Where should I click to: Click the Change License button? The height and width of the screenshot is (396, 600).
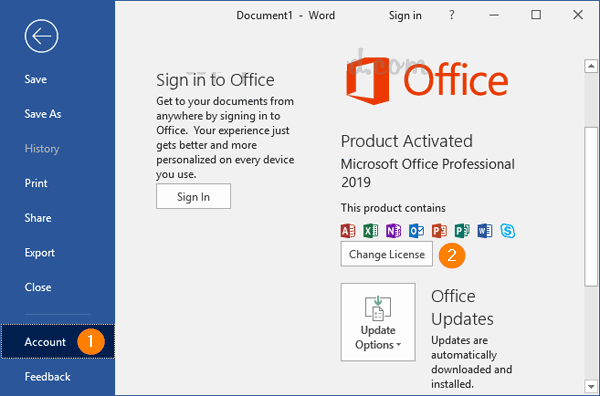coord(387,254)
